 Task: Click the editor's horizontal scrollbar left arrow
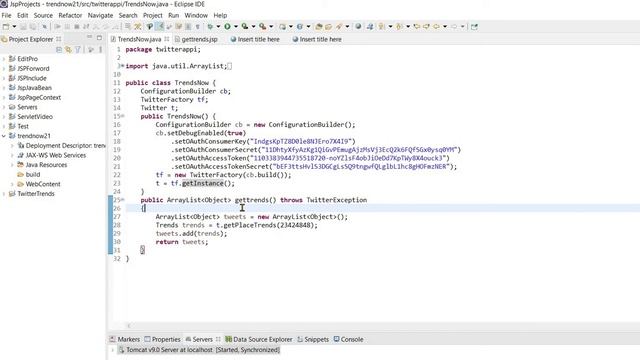coord(129,326)
